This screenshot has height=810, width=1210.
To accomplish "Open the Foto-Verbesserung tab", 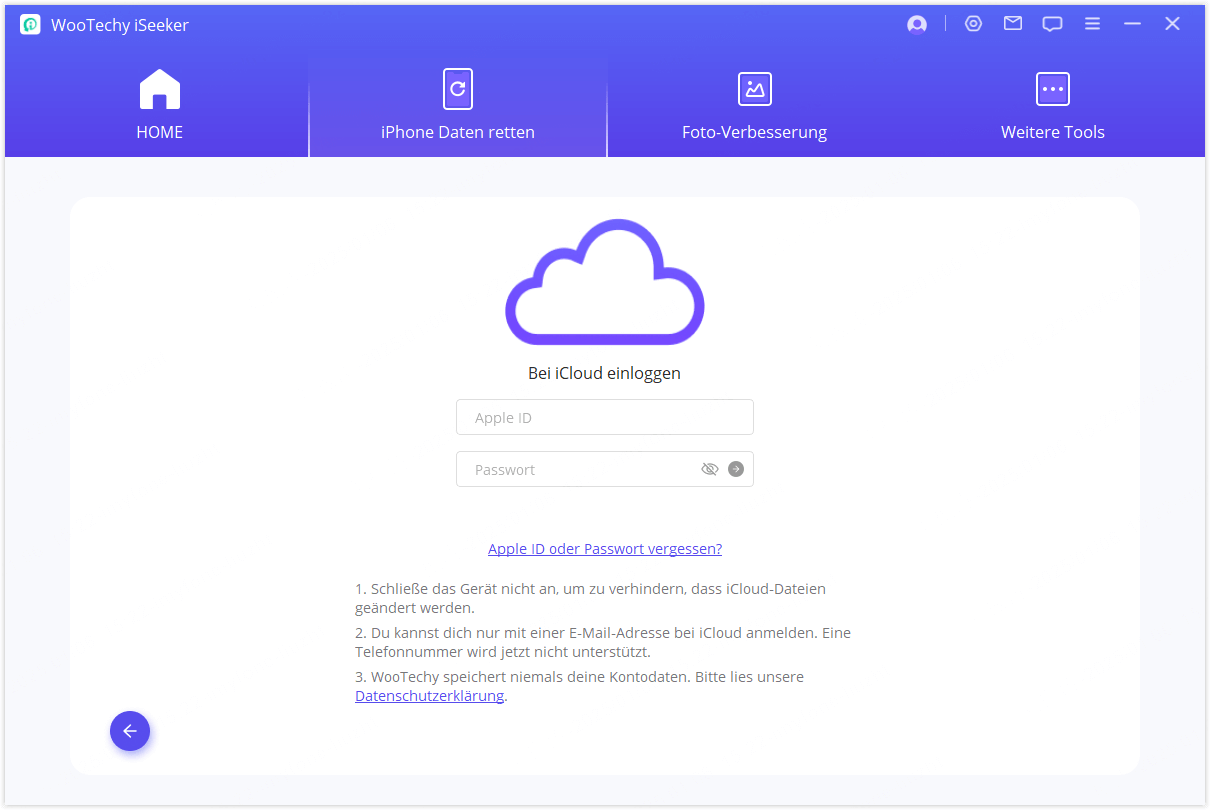I will point(754,131).
